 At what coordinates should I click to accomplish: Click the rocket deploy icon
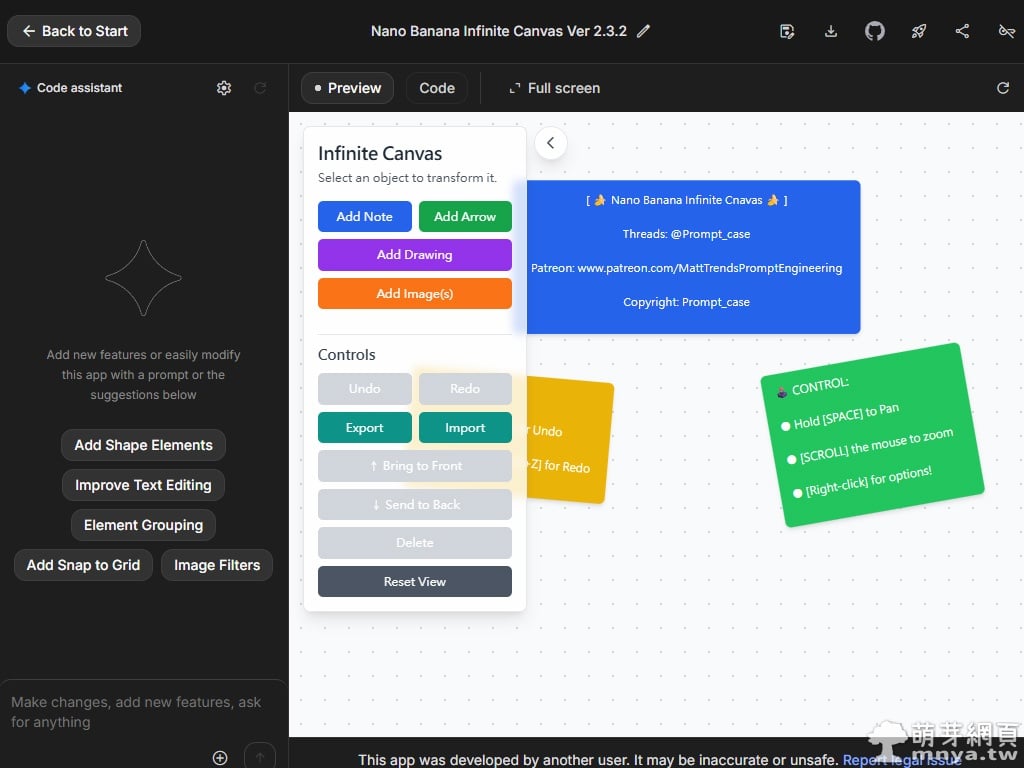918,31
